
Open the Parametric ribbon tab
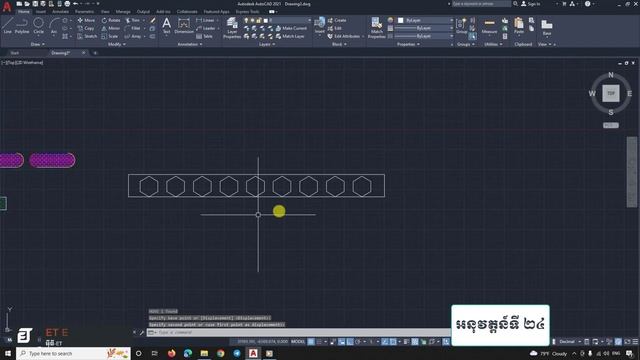84,12
